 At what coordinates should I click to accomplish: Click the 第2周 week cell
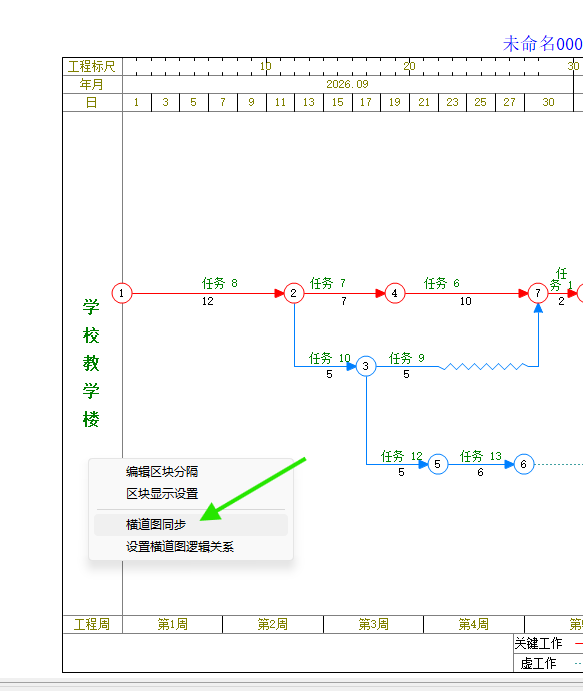click(273, 624)
